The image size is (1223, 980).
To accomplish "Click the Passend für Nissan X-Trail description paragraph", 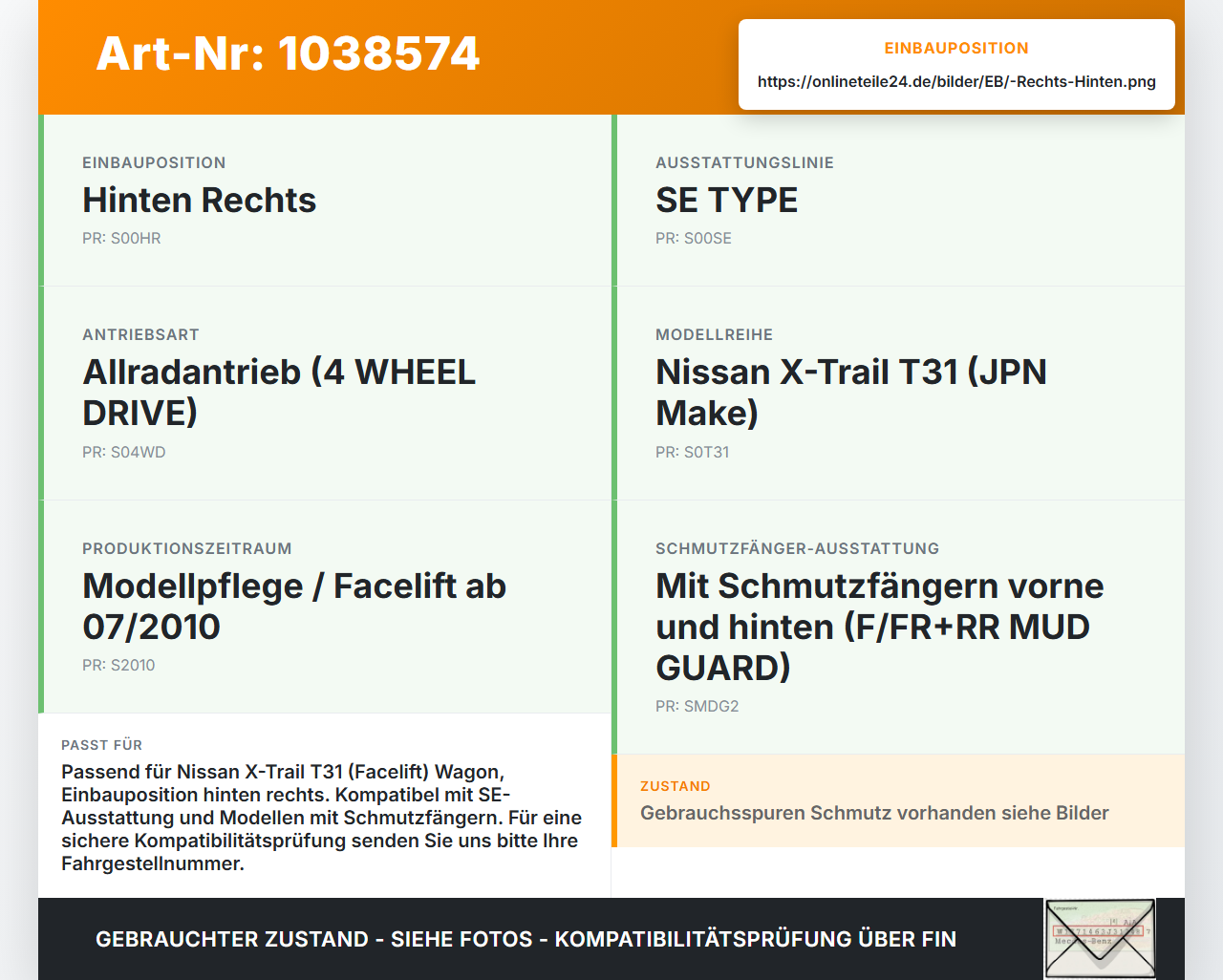I will coord(322,818).
